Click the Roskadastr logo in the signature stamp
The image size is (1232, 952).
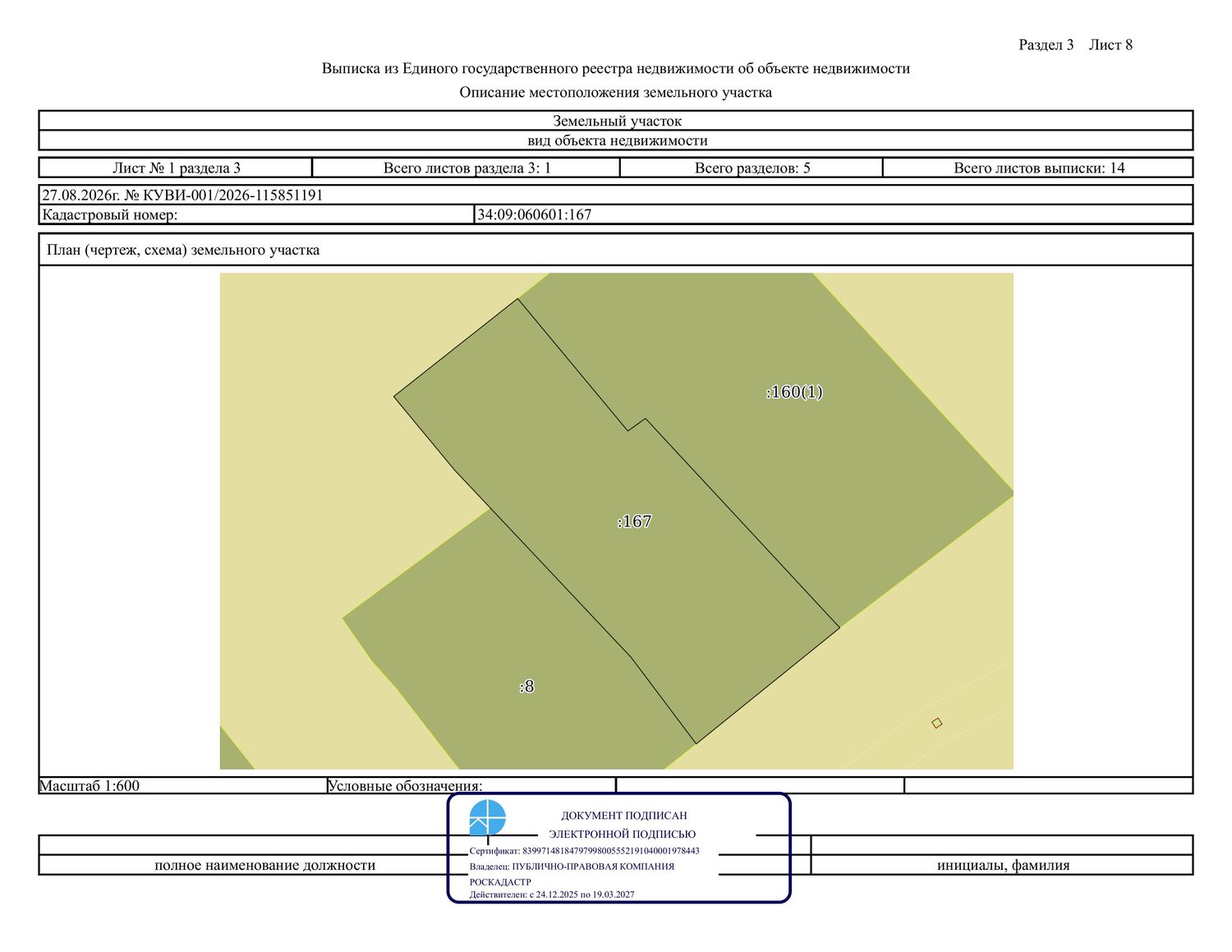(x=487, y=818)
